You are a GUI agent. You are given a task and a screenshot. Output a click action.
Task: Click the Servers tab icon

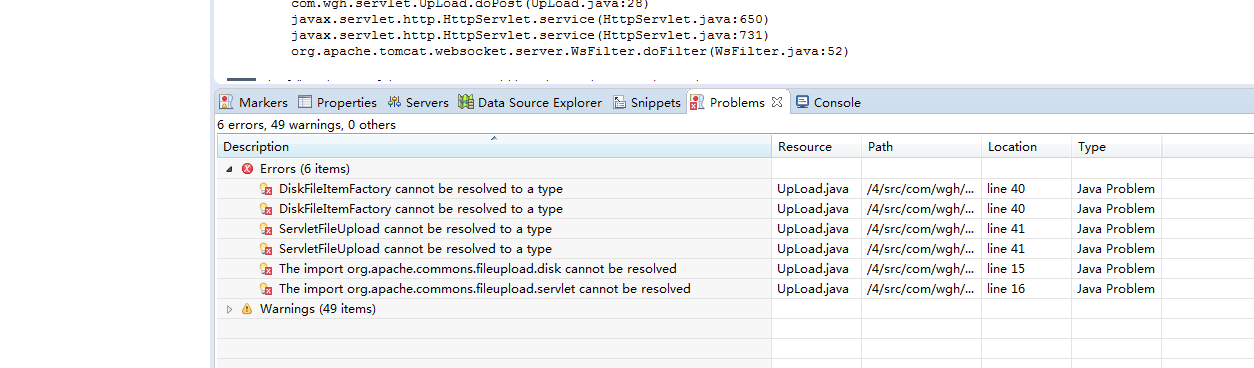click(x=394, y=102)
